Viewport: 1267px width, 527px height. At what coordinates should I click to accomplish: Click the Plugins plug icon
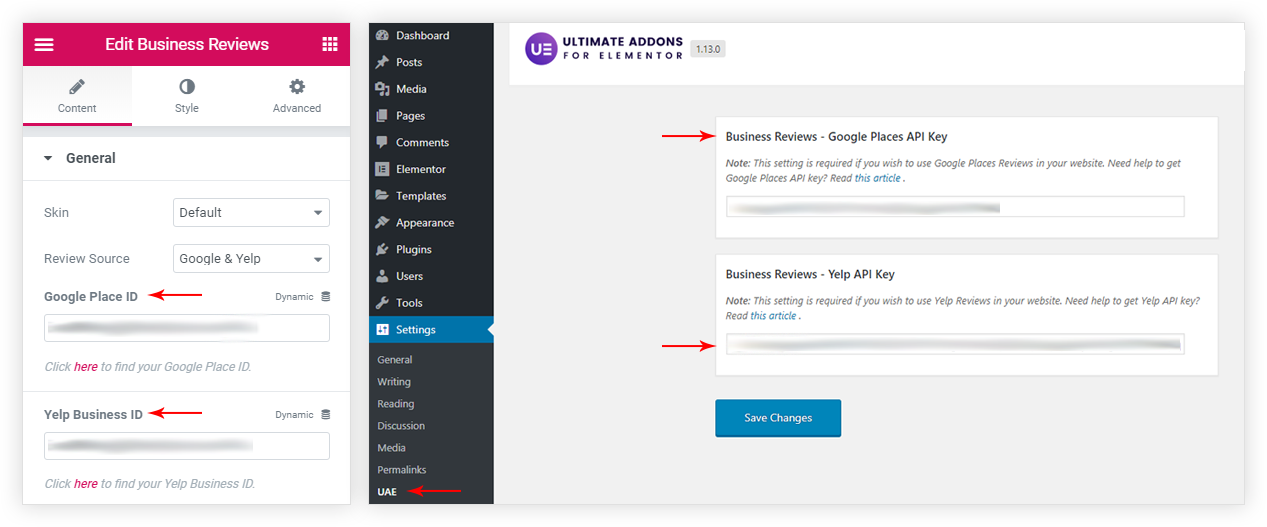click(382, 249)
